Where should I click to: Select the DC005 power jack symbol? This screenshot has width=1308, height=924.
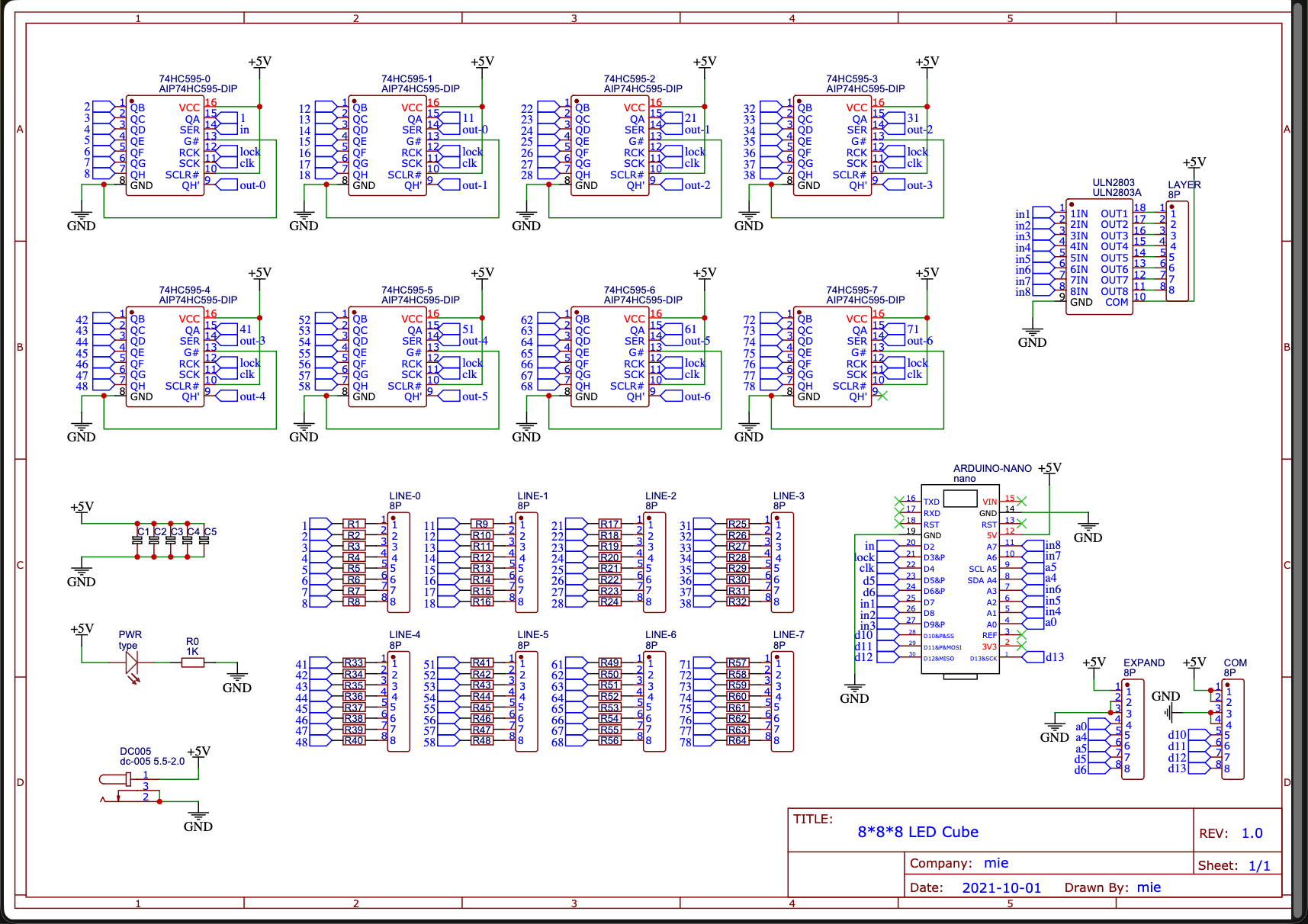point(130,788)
